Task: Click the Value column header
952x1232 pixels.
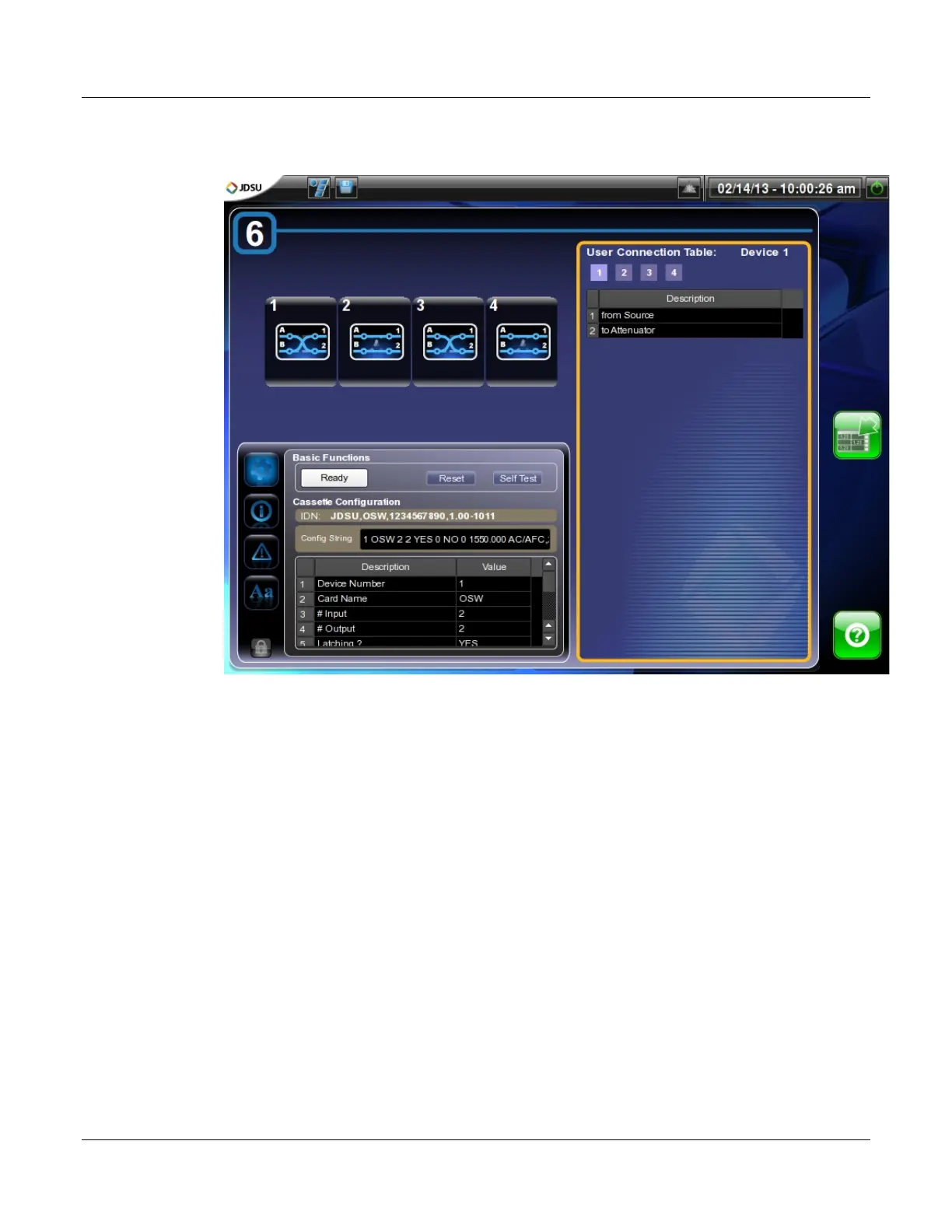Action: pyautogui.click(x=494, y=567)
